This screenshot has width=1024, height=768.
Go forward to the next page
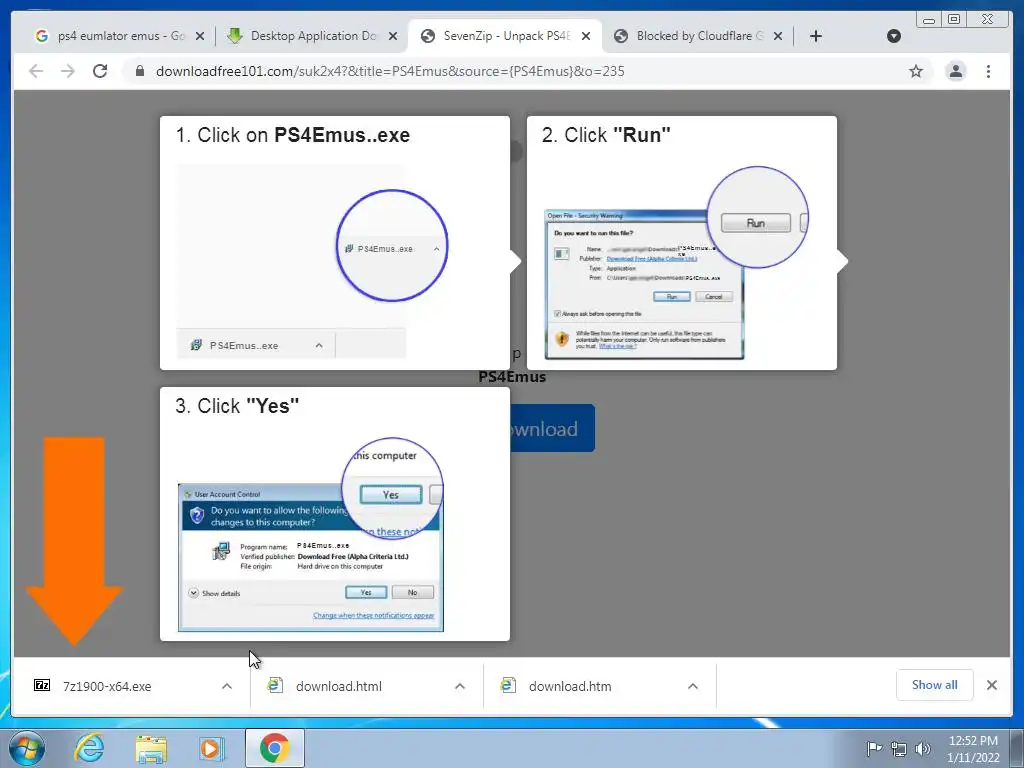[68, 71]
